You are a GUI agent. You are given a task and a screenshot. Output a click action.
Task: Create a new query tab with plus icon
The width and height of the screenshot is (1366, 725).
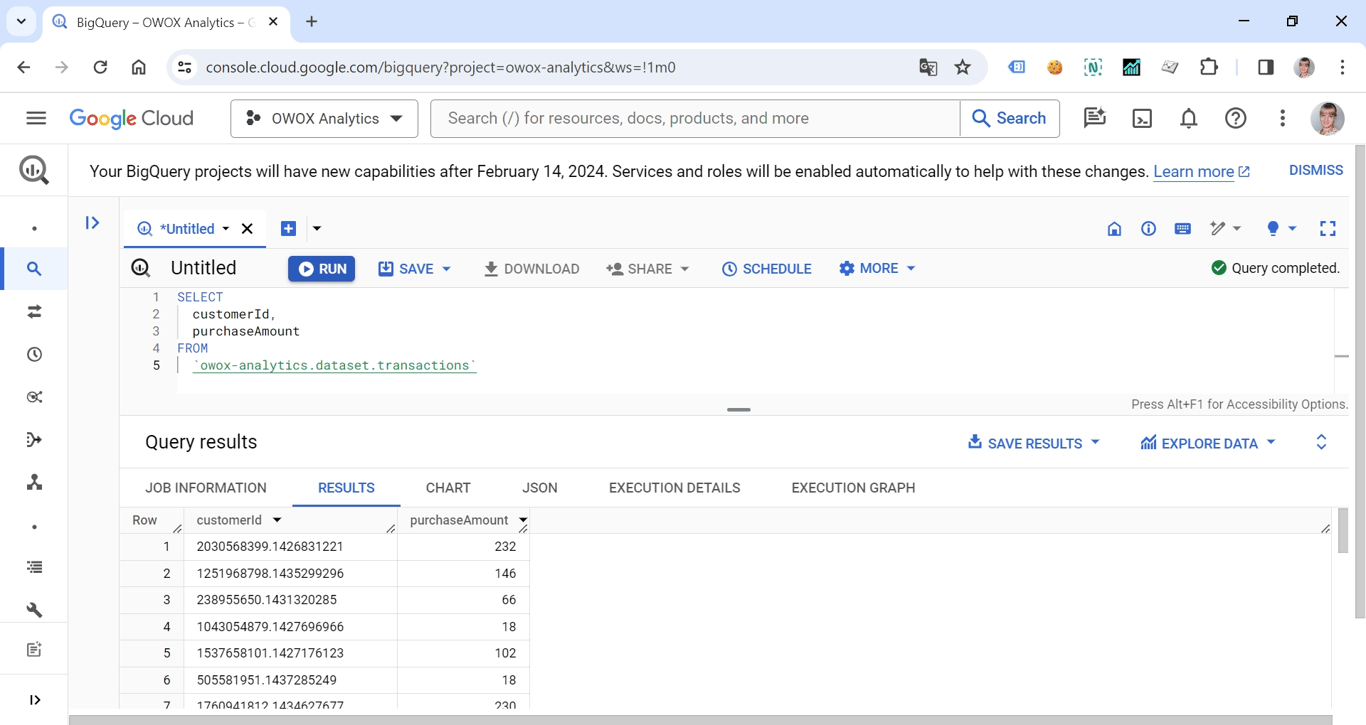point(288,229)
